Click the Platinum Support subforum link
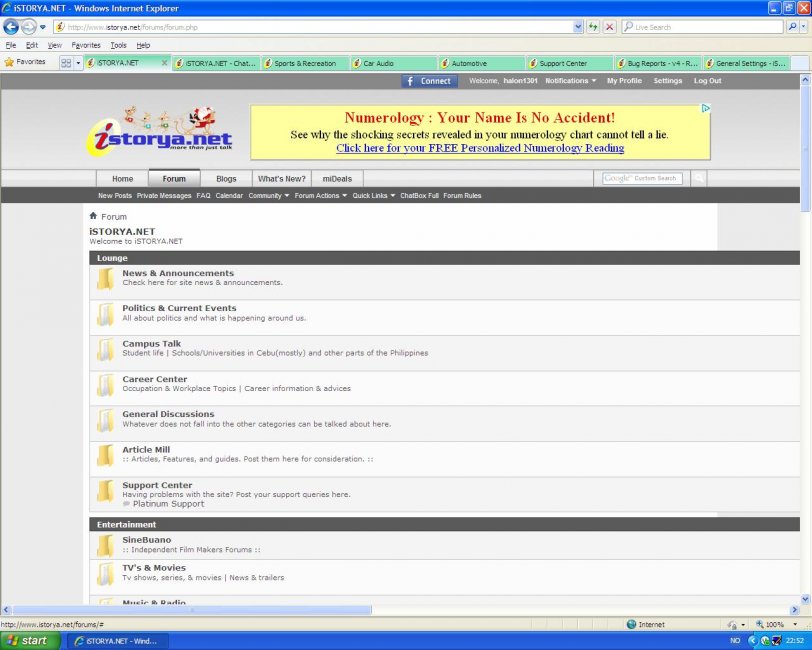The height and width of the screenshot is (650, 812). (168, 504)
